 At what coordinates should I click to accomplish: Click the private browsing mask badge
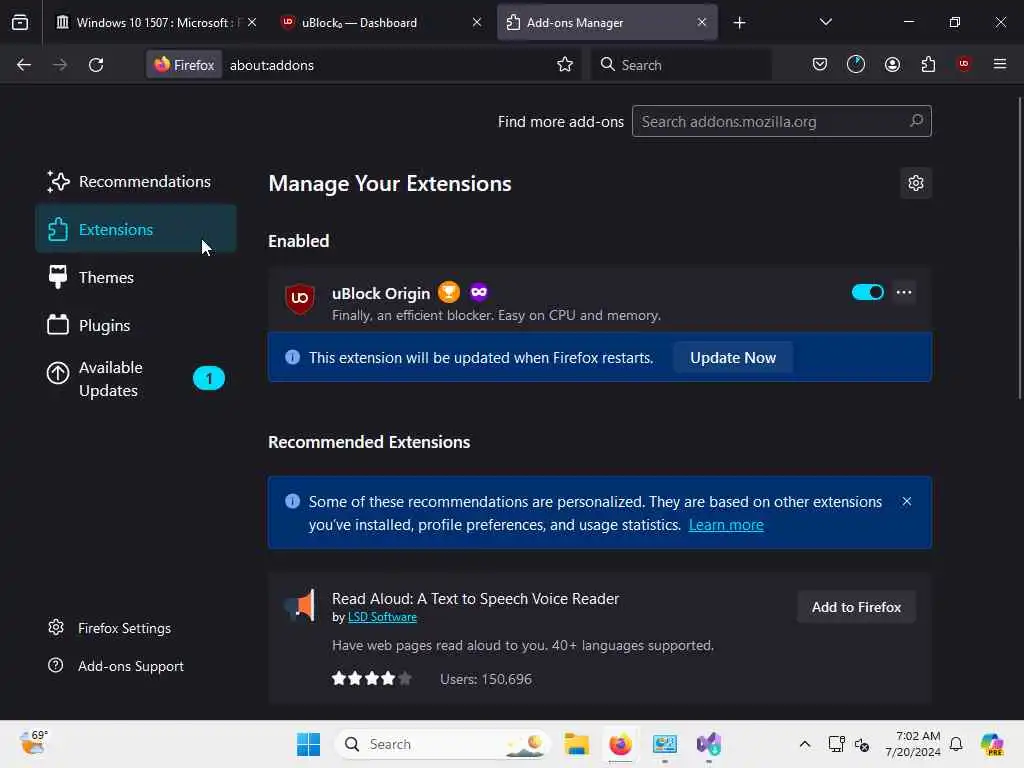click(479, 292)
